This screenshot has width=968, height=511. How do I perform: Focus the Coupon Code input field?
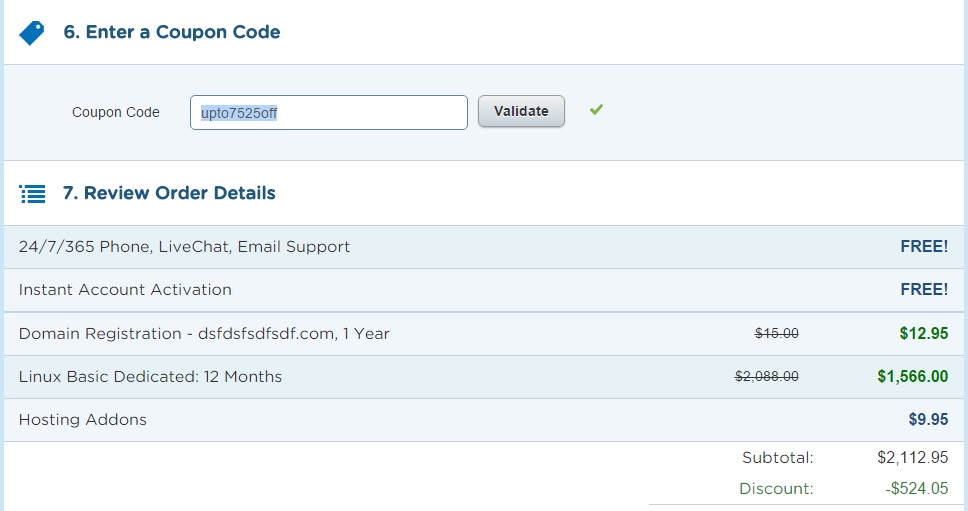coord(328,113)
